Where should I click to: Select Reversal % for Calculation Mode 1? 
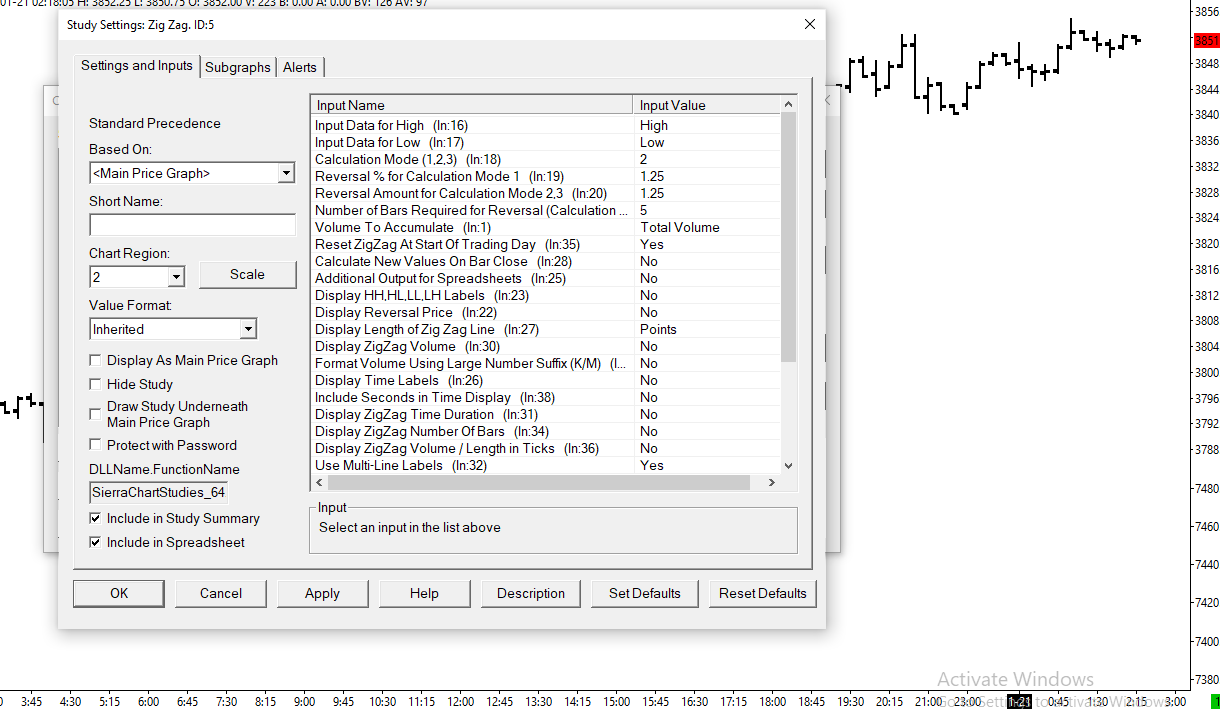546,176
